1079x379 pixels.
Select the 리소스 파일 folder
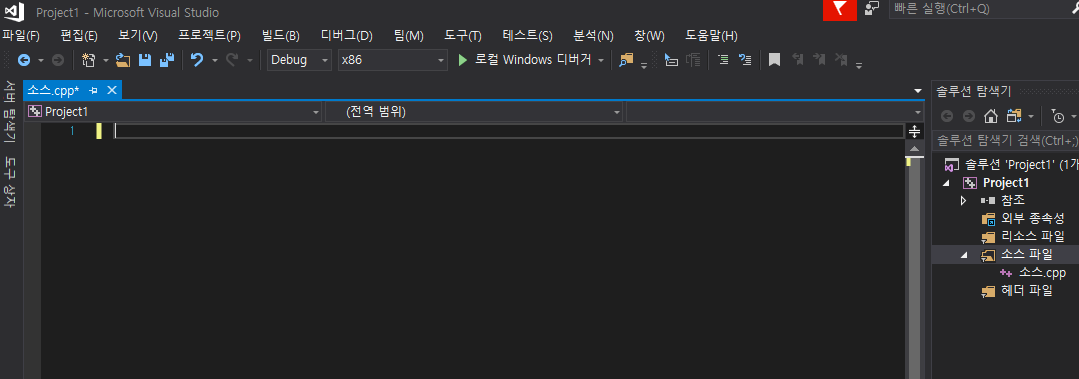click(1033, 237)
